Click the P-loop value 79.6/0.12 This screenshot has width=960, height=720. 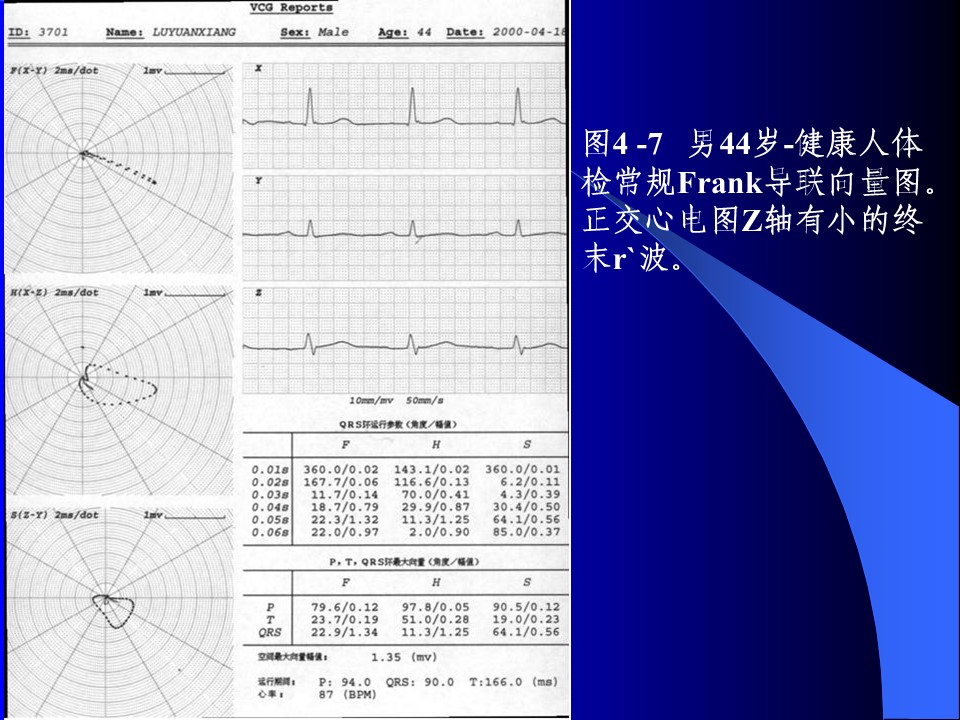pyautogui.click(x=345, y=607)
